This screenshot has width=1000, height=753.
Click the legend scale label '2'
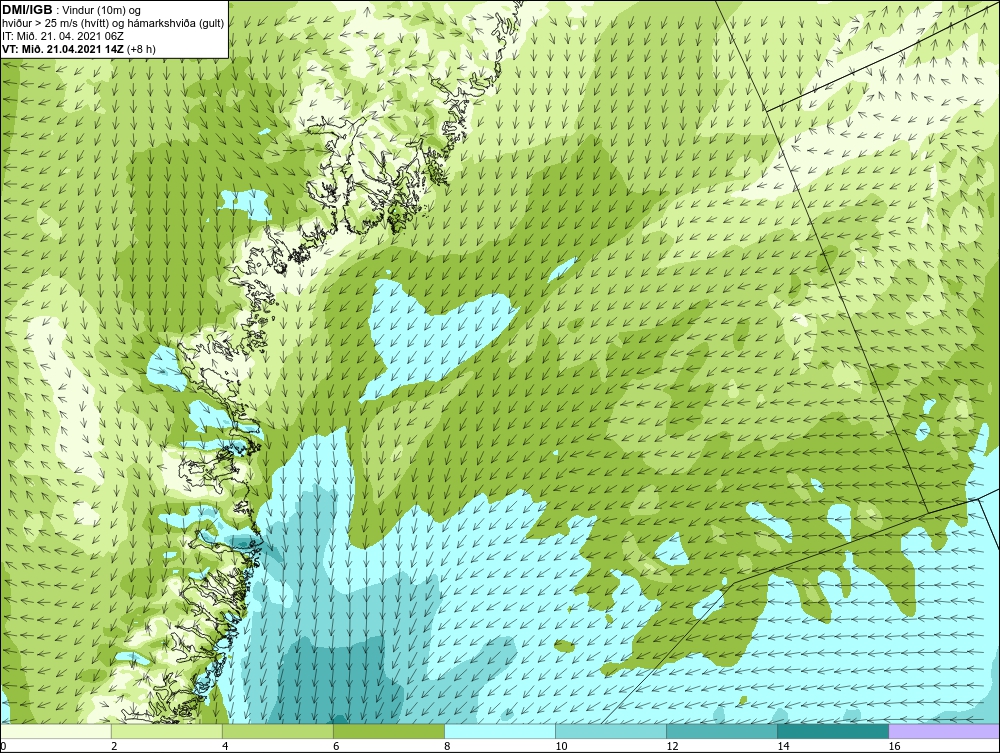pyautogui.click(x=114, y=747)
